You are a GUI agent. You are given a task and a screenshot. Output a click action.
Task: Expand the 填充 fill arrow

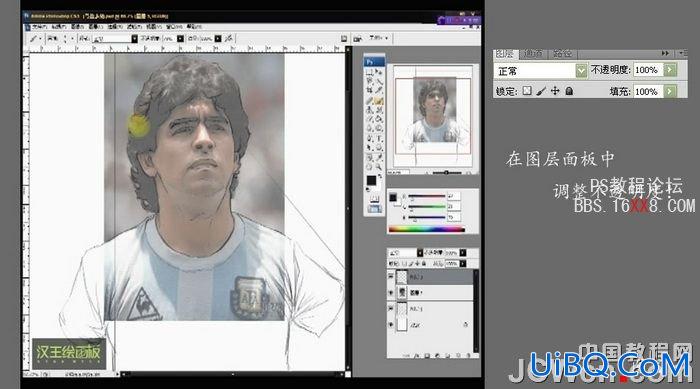[670, 92]
